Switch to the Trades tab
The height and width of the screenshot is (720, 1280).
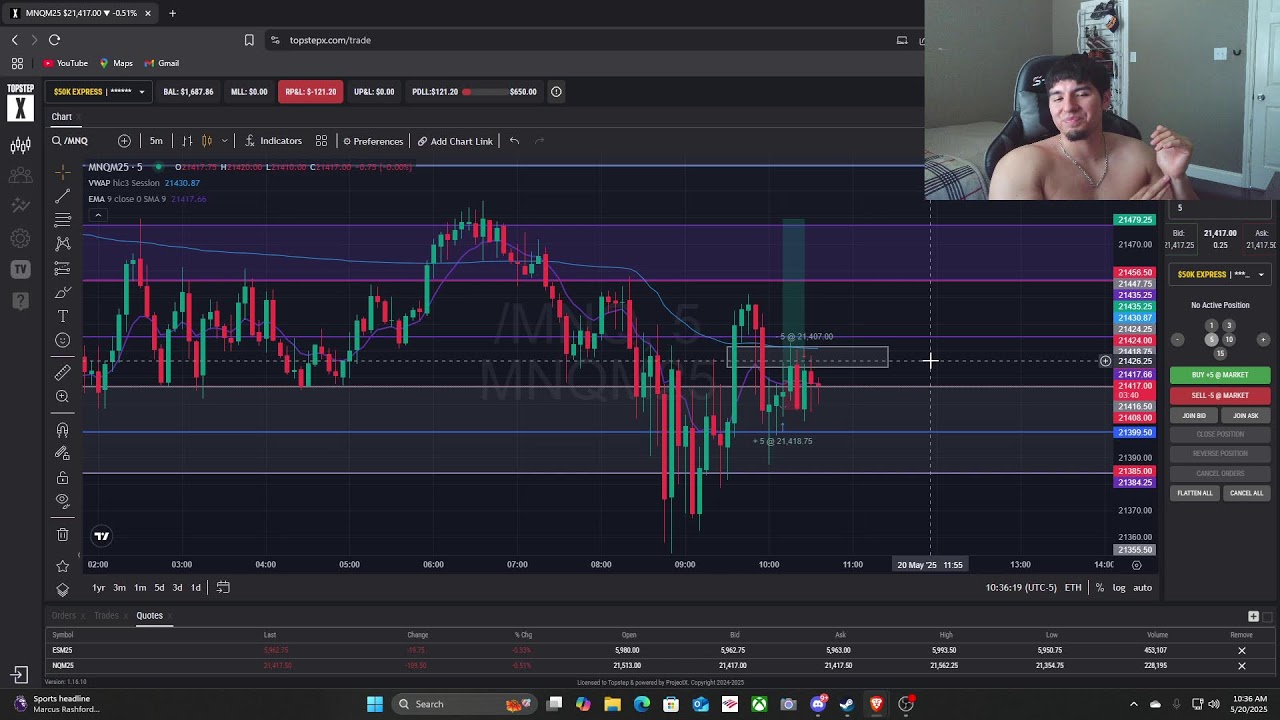[x=106, y=615]
